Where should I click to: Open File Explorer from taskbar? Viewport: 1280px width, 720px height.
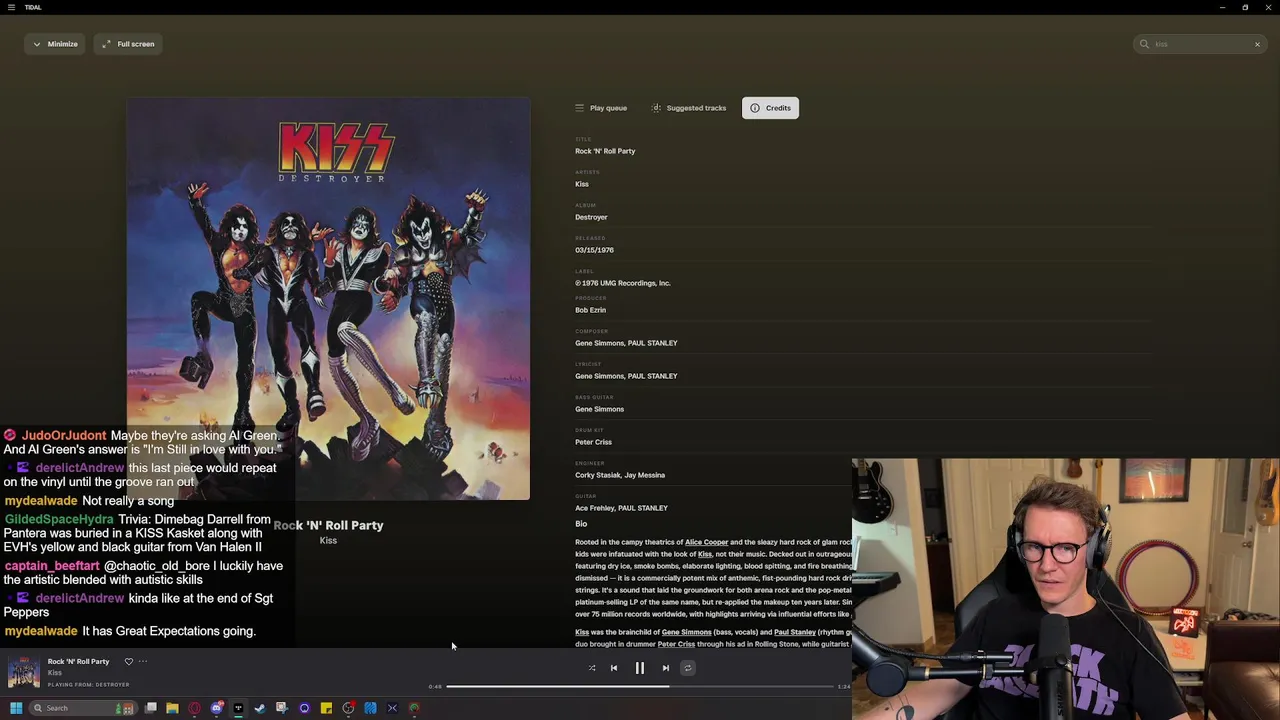[x=172, y=708]
